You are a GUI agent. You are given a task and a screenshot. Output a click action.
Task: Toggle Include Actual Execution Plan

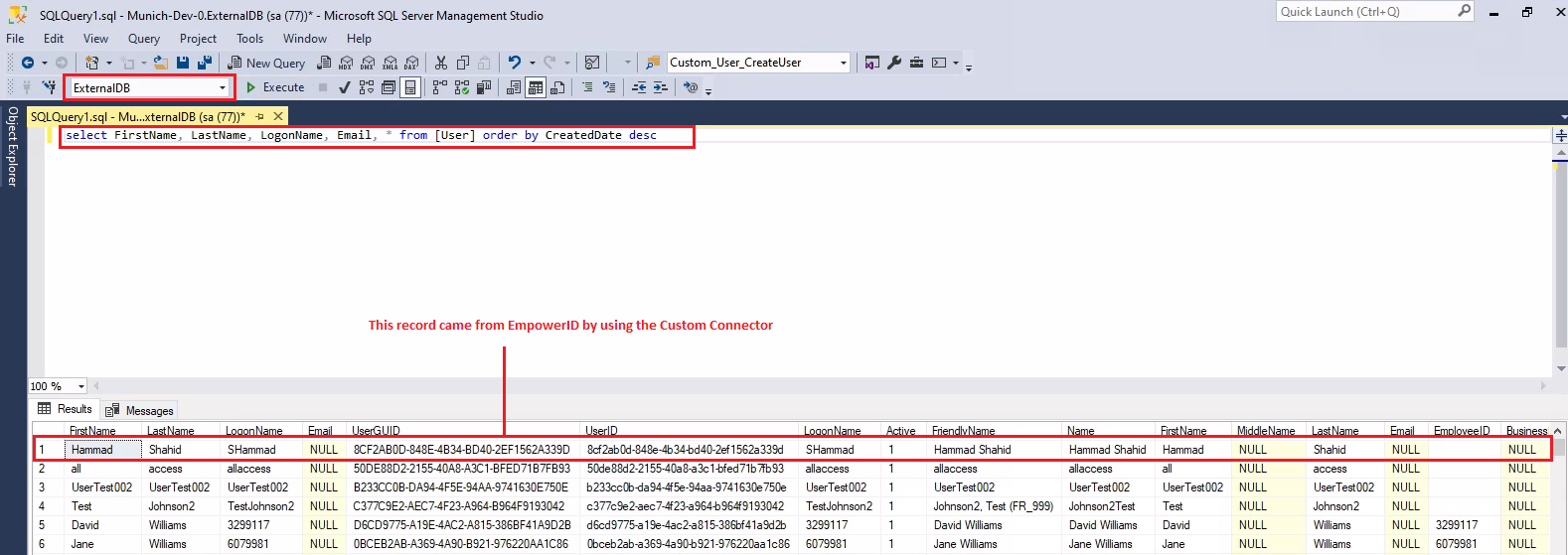pos(440,87)
